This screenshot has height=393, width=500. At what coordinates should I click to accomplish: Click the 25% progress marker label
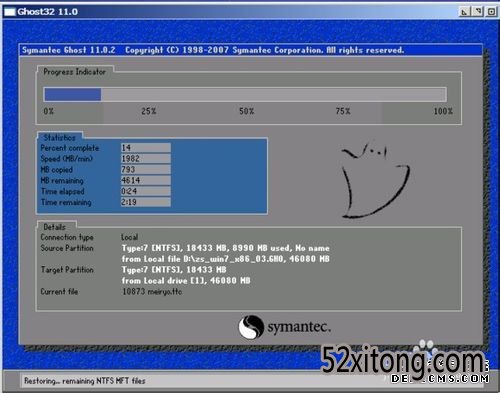[149, 111]
